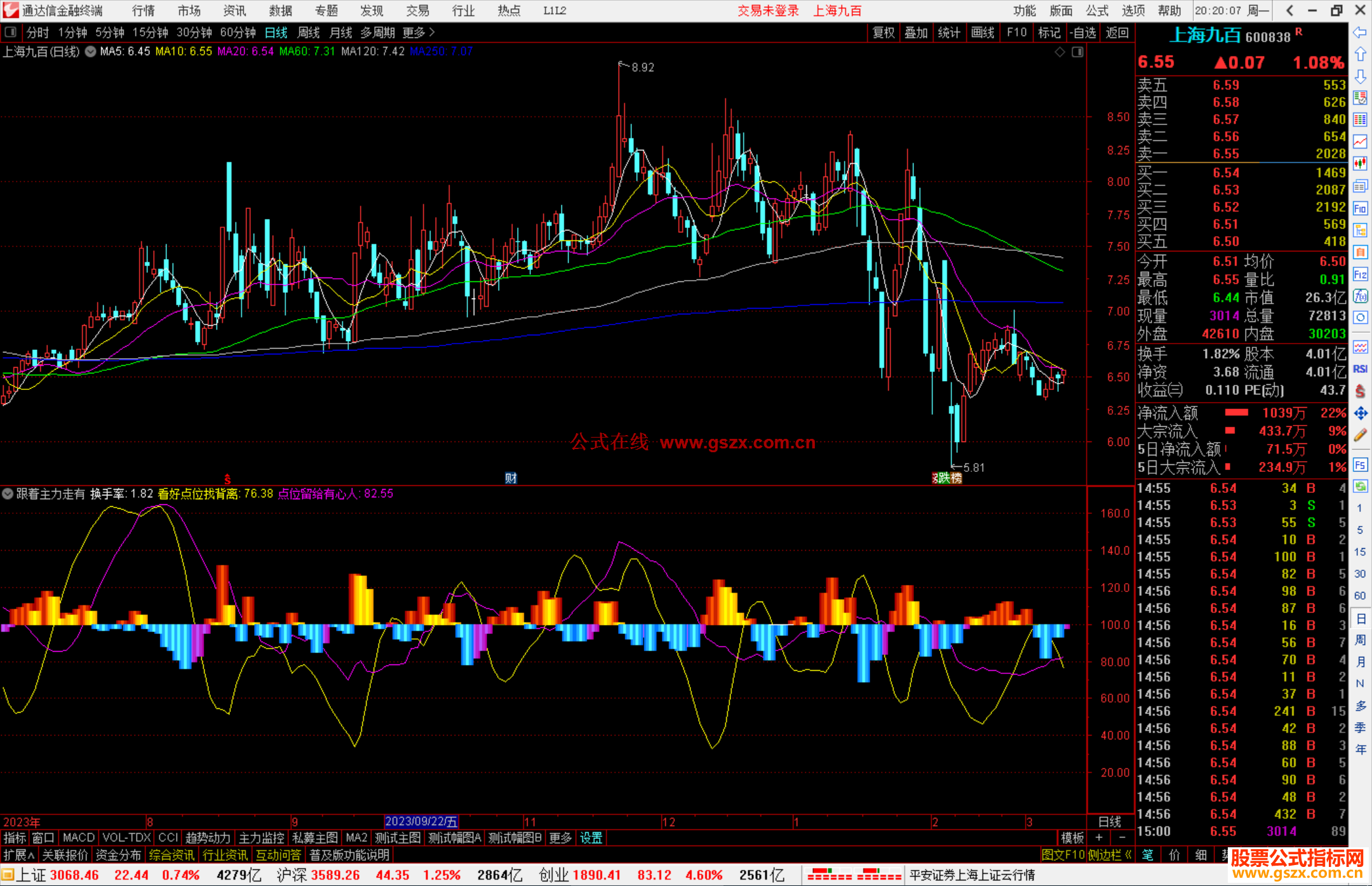Click the f(x) formula sidebar icon

pos(1360,296)
